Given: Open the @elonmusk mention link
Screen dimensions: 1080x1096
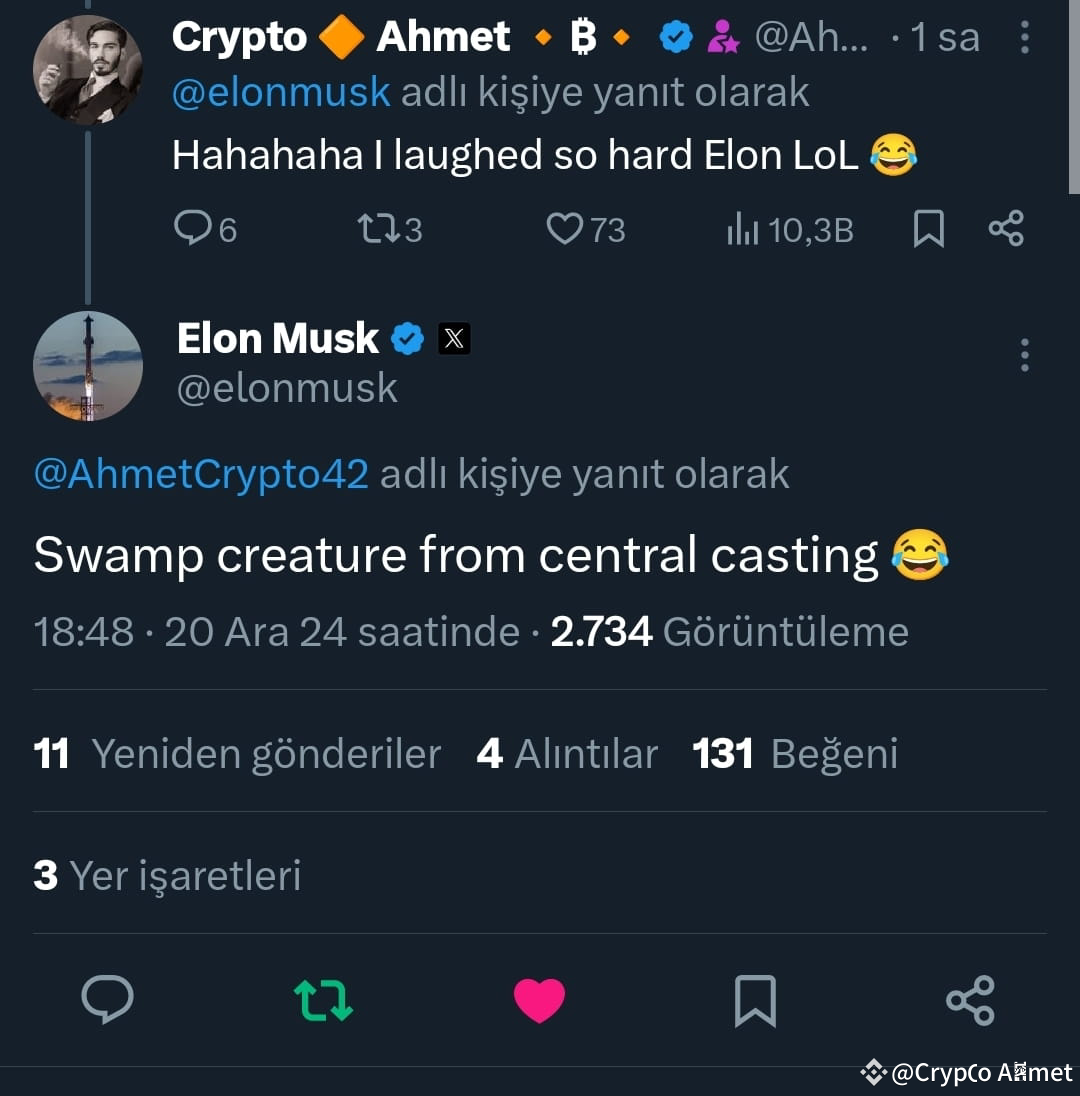Looking at the screenshot, I should 281,91.
